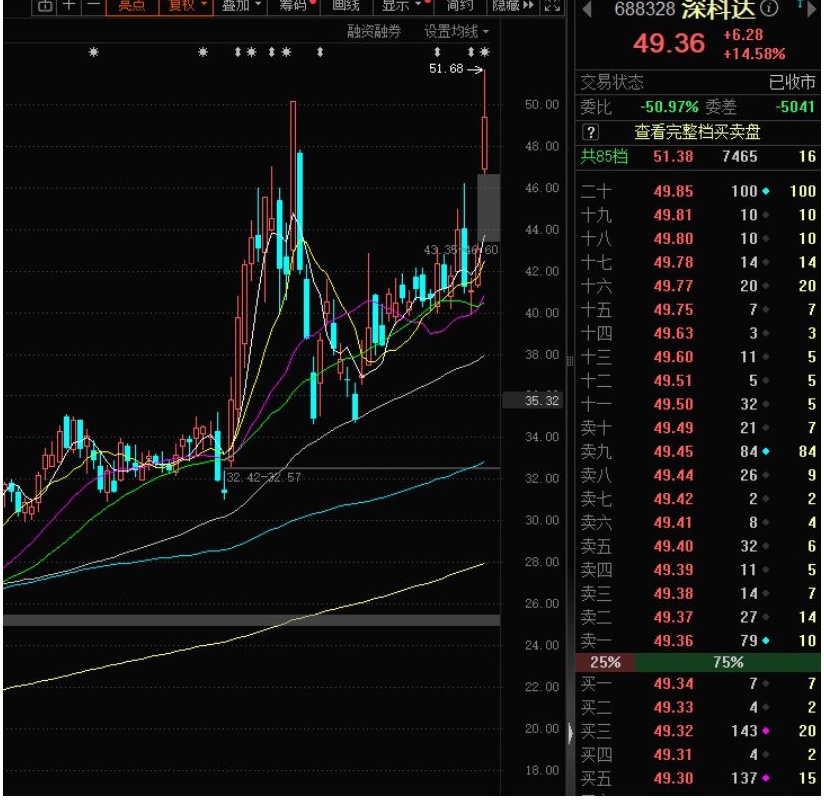Open the 叠加 overlay dropdown
This screenshot has width=824, height=806.
click(x=241, y=6)
